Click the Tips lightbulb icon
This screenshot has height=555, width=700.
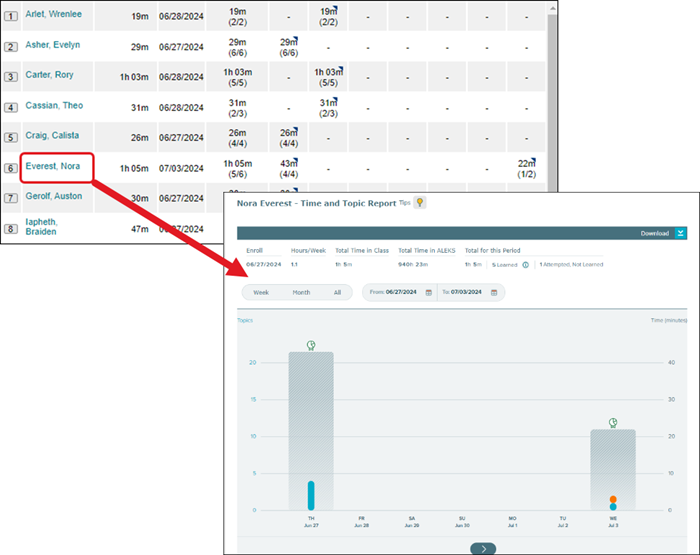click(x=421, y=203)
